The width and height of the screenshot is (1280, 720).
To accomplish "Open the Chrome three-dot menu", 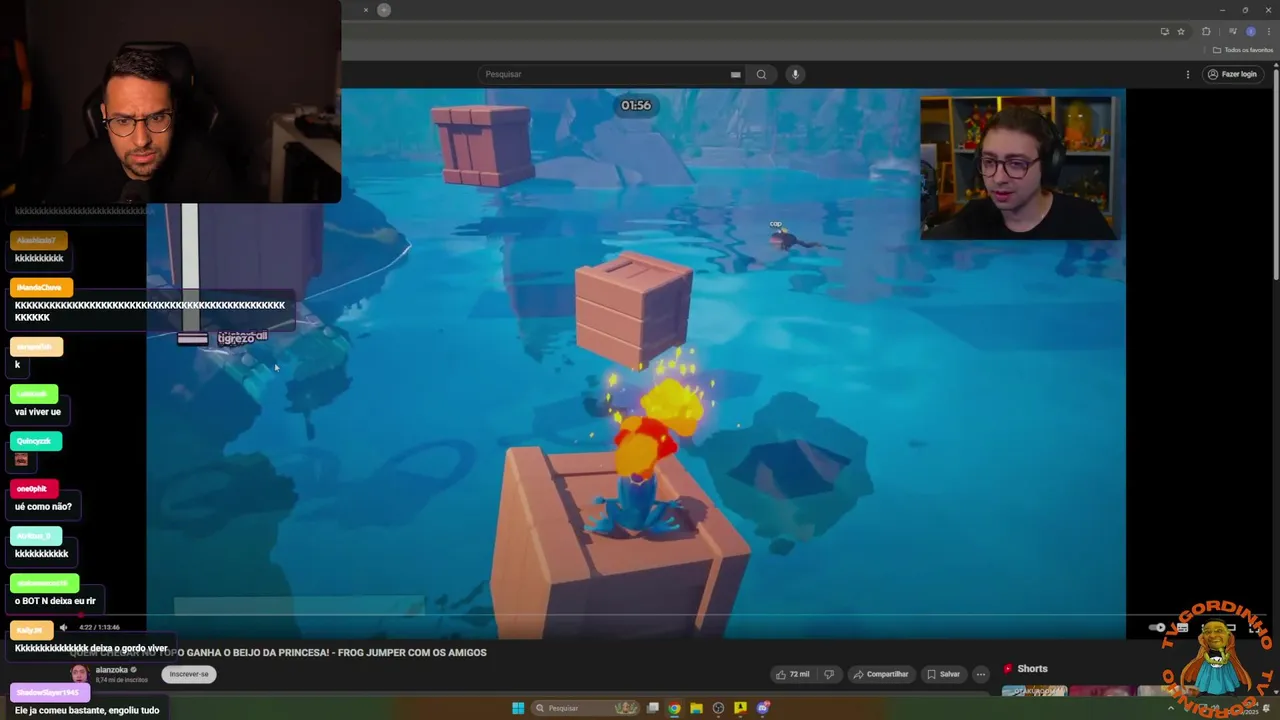I will pos(1269,31).
